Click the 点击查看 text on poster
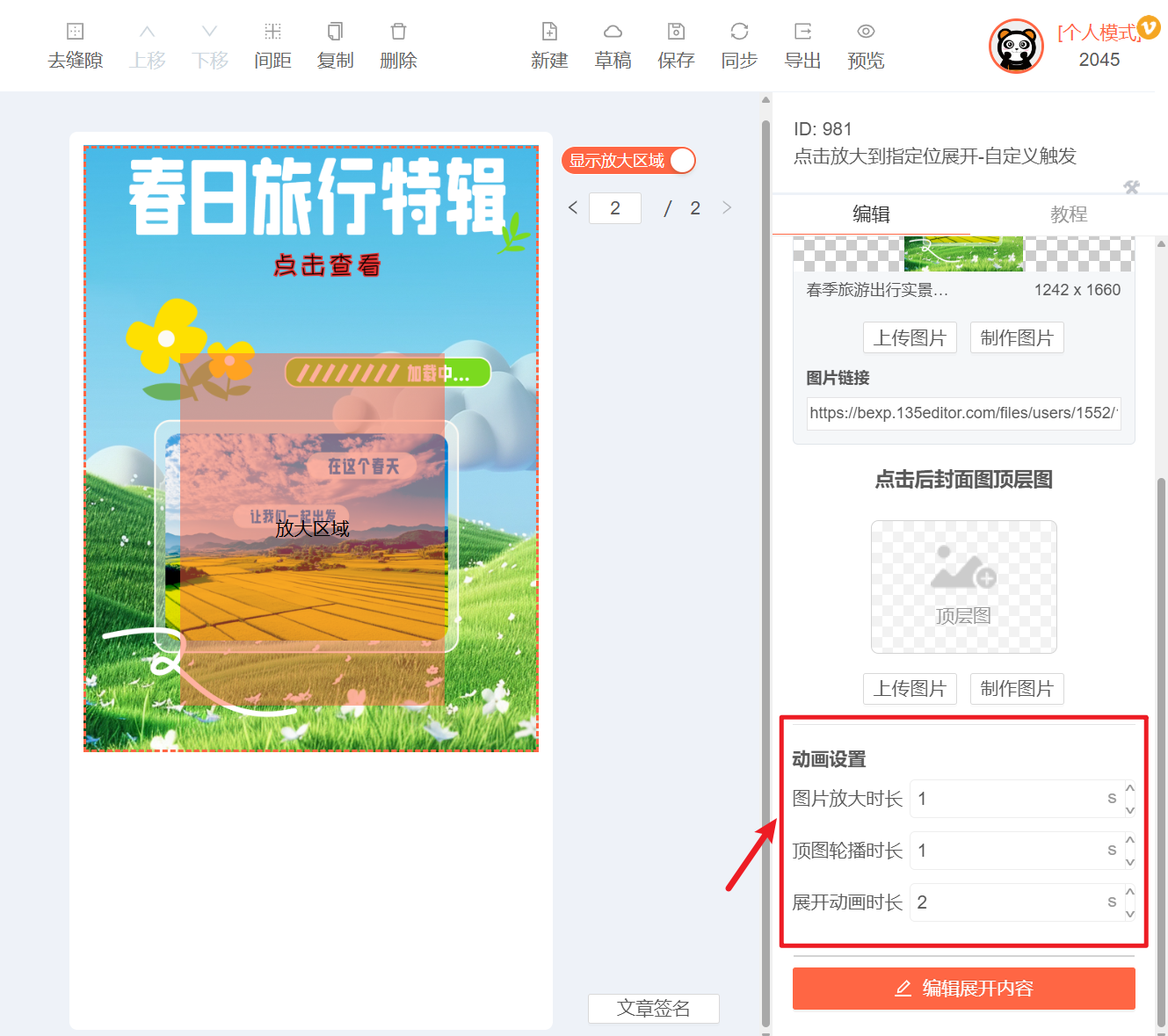The height and width of the screenshot is (1036, 1168). pyautogui.click(x=326, y=265)
